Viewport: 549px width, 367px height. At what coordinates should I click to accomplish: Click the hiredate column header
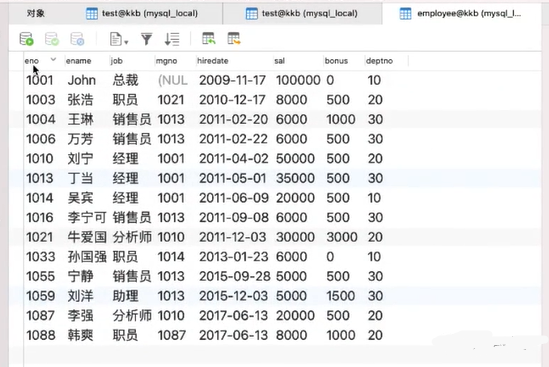pyautogui.click(x=213, y=61)
